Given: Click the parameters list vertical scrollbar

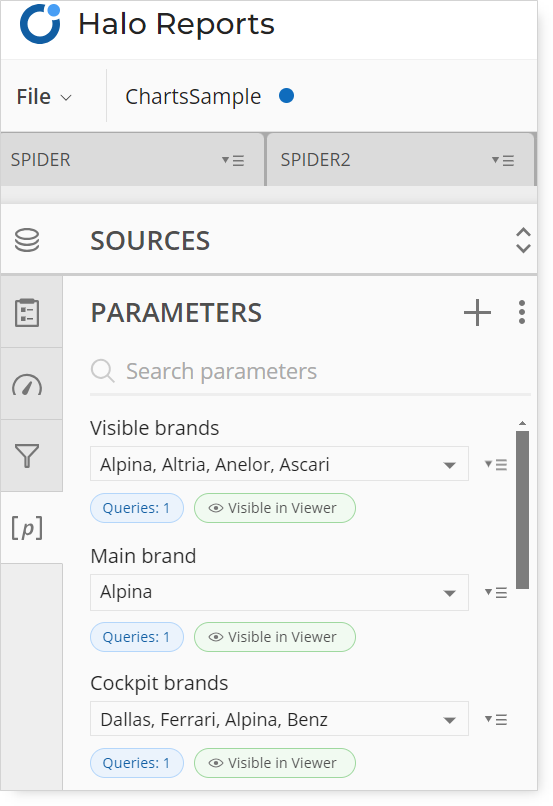Looking at the screenshot, I should (522, 509).
